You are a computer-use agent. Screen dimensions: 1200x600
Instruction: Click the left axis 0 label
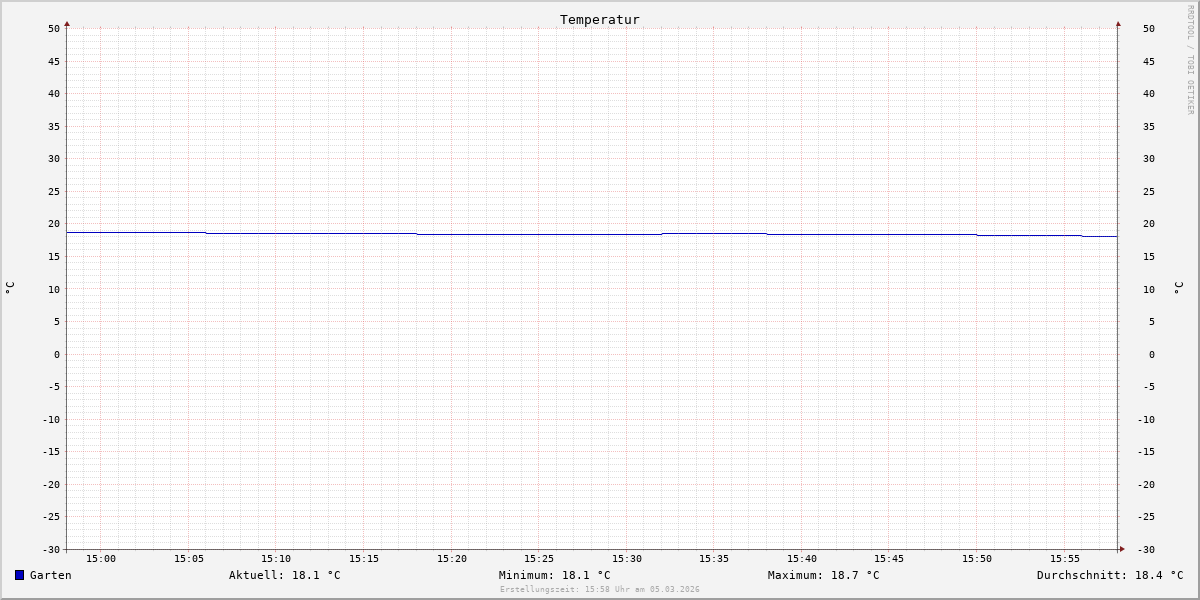[x=57, y=354]
